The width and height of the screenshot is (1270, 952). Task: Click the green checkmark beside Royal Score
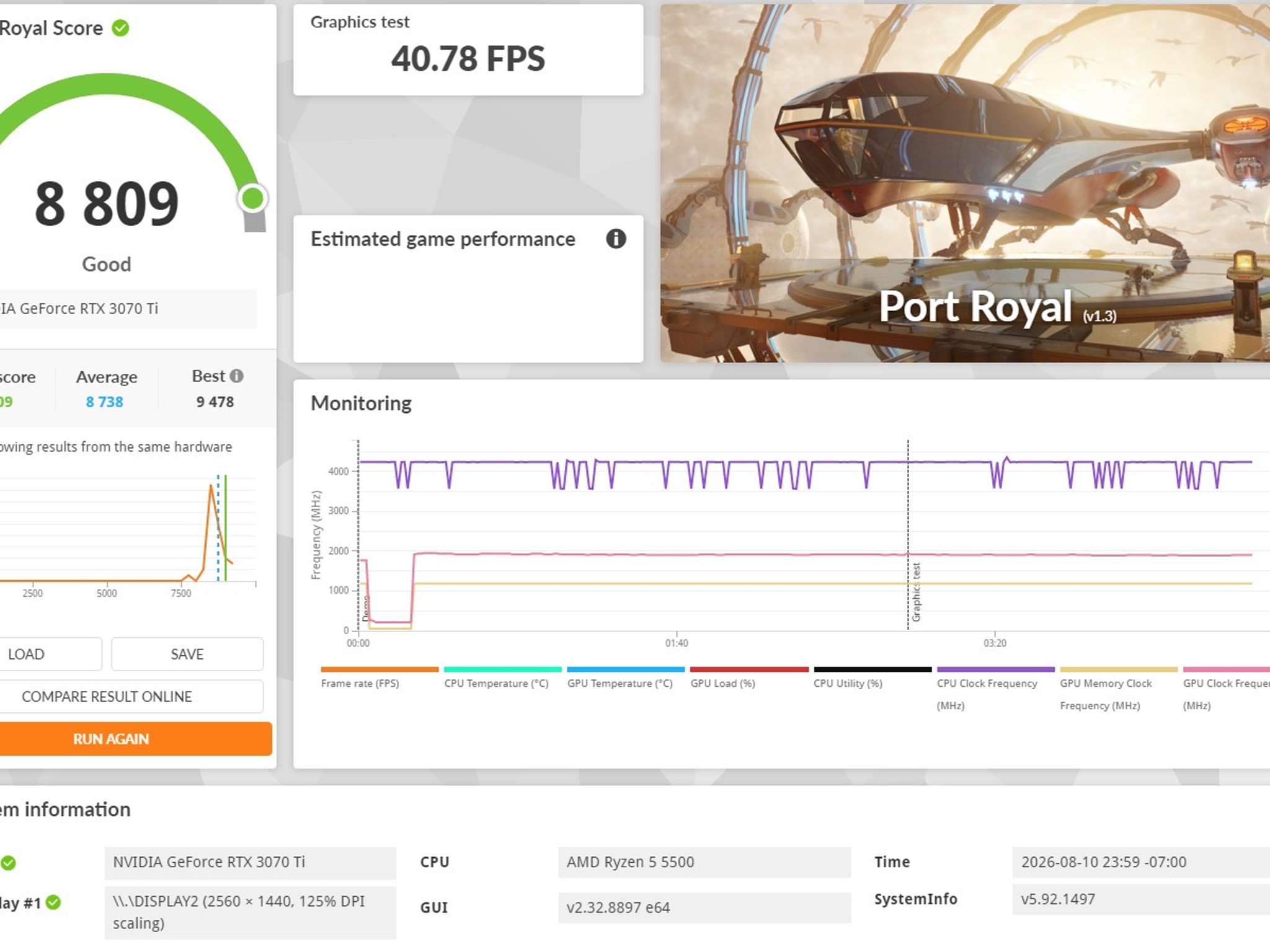click(120, 28)
